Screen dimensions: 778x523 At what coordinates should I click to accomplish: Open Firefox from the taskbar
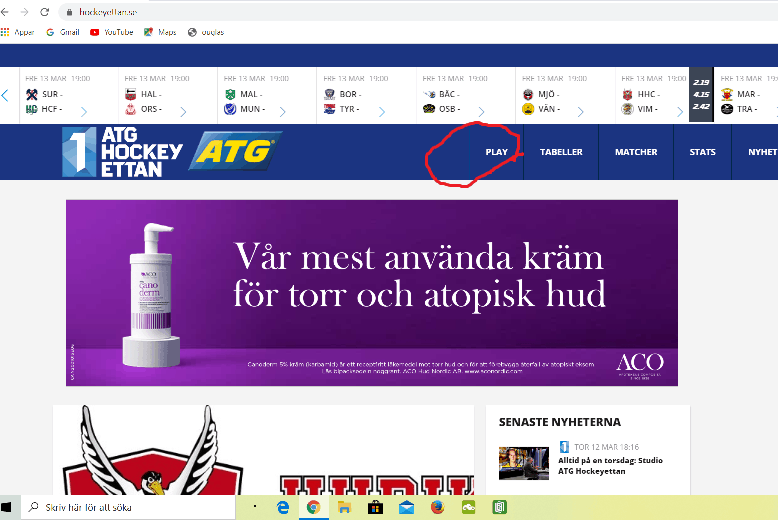437,507
